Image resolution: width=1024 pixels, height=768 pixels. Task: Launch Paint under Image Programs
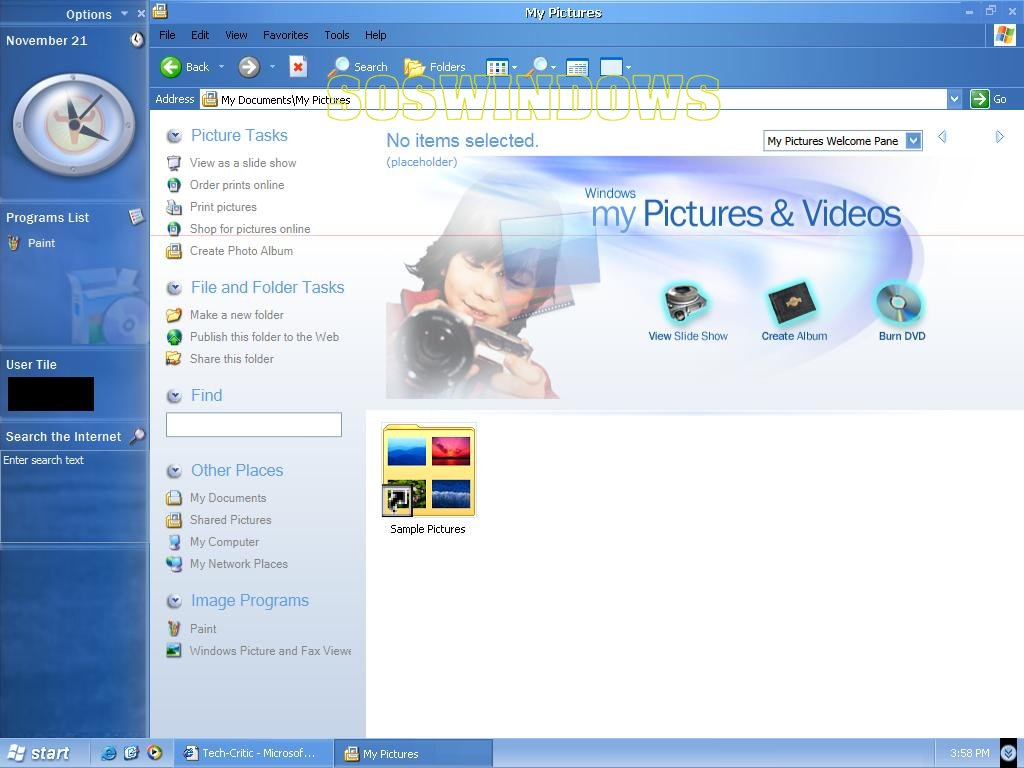click(x=203, y=629)
